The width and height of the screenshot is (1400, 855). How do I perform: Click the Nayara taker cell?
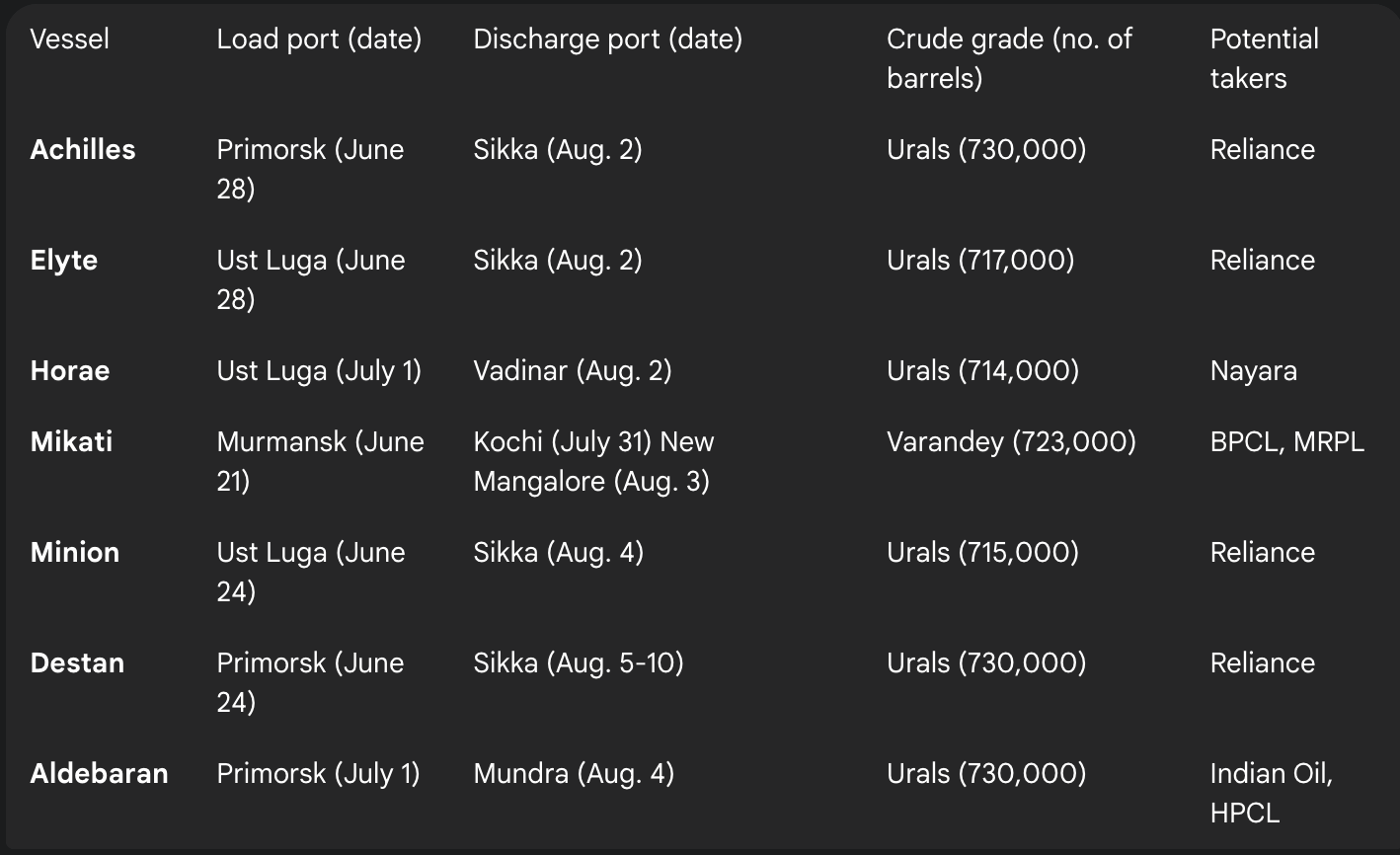click(1254, 372)
